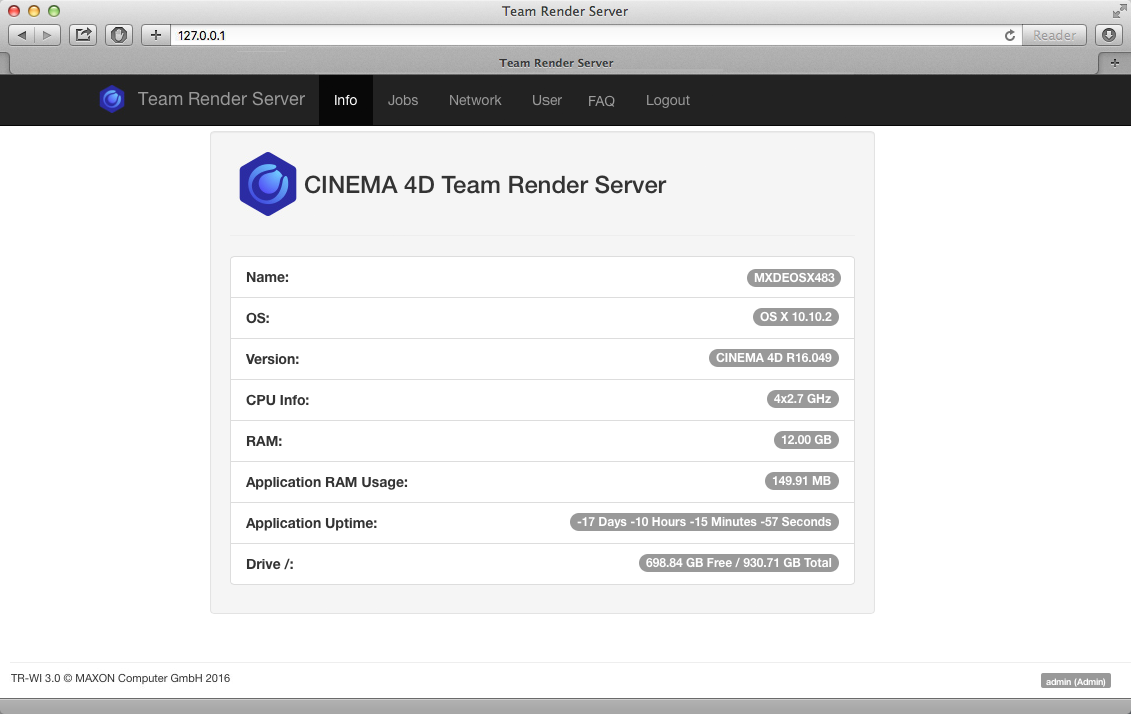The image size is (1131, 714).
Task: Click the 698.84 GB Free drive badge
Action: (x=739, y=563)
